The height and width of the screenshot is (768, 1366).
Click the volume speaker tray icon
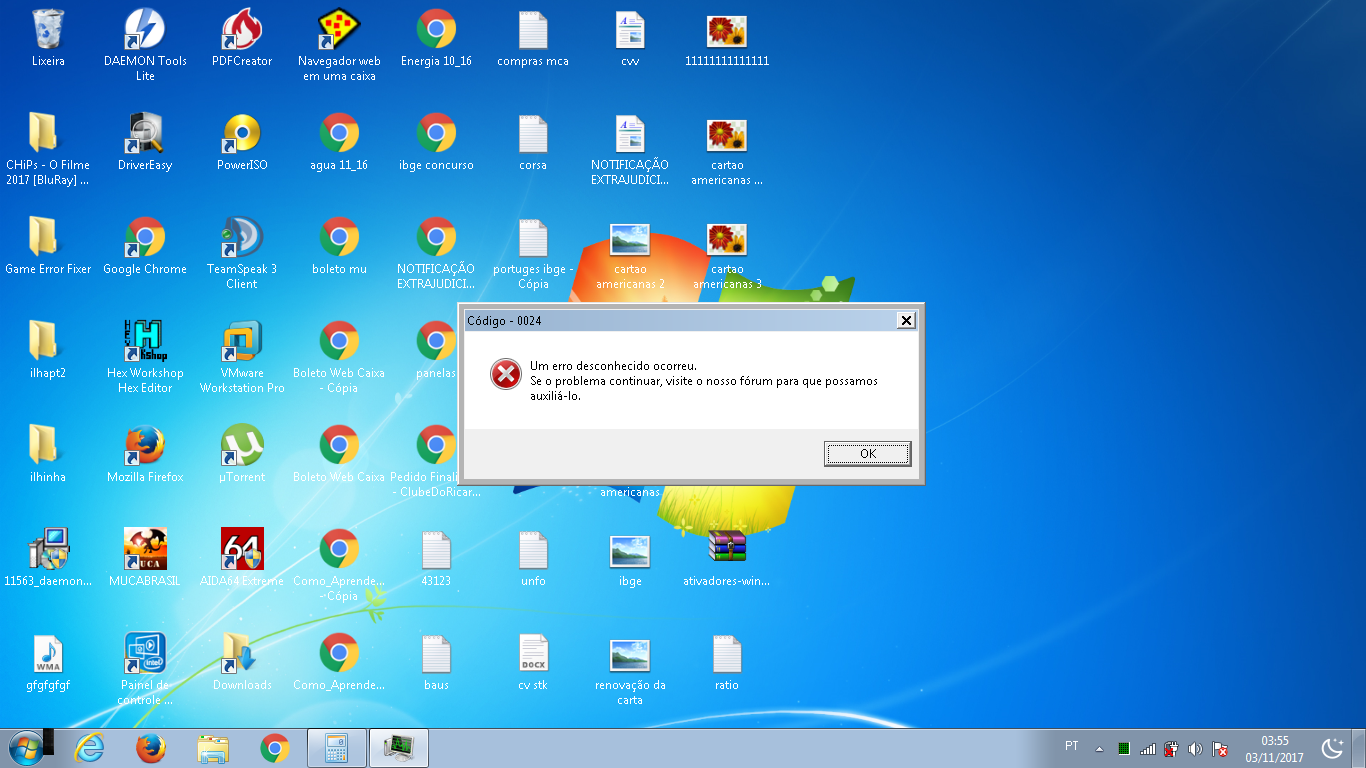pyautogui.click(x=1195, y=748)
